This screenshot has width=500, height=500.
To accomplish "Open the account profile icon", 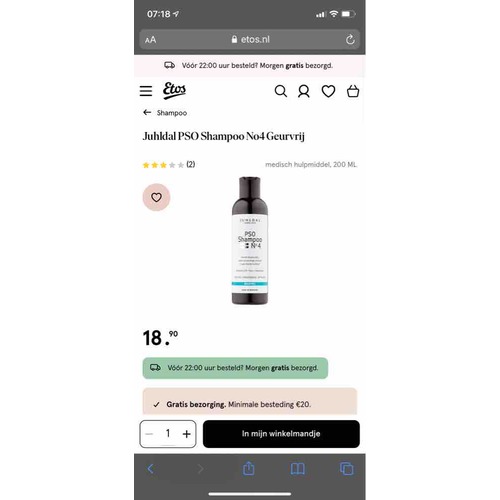I will (304, 91).
